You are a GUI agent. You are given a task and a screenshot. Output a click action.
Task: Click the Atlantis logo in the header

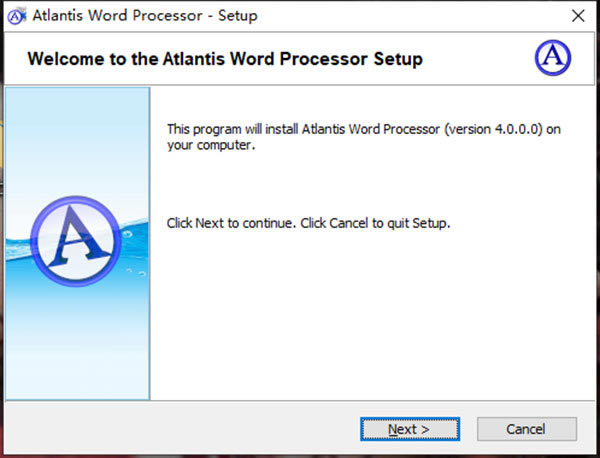(x=553, y=58)
